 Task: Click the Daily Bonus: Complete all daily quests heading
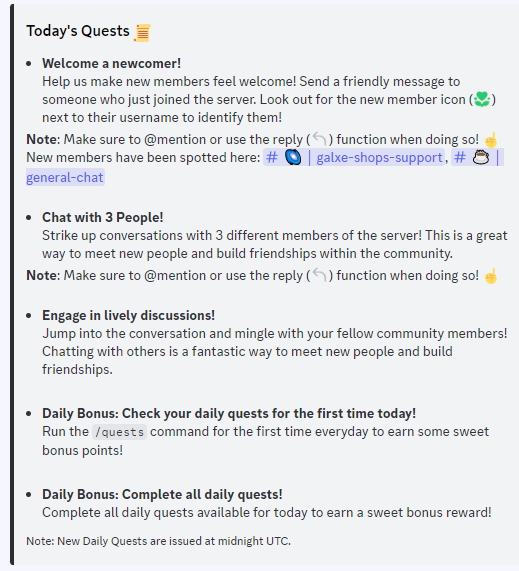[162, 495]
